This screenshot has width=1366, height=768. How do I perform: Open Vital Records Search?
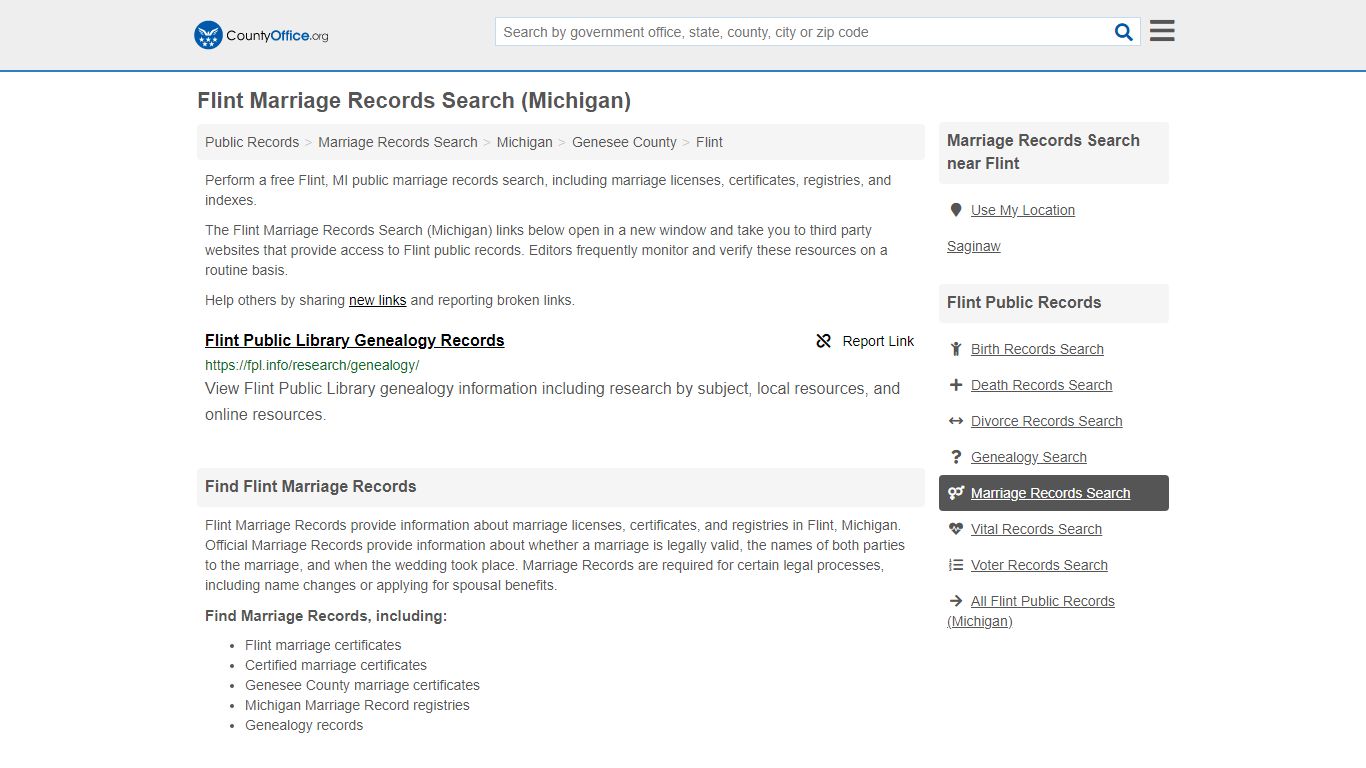[x=1036, y=529]
